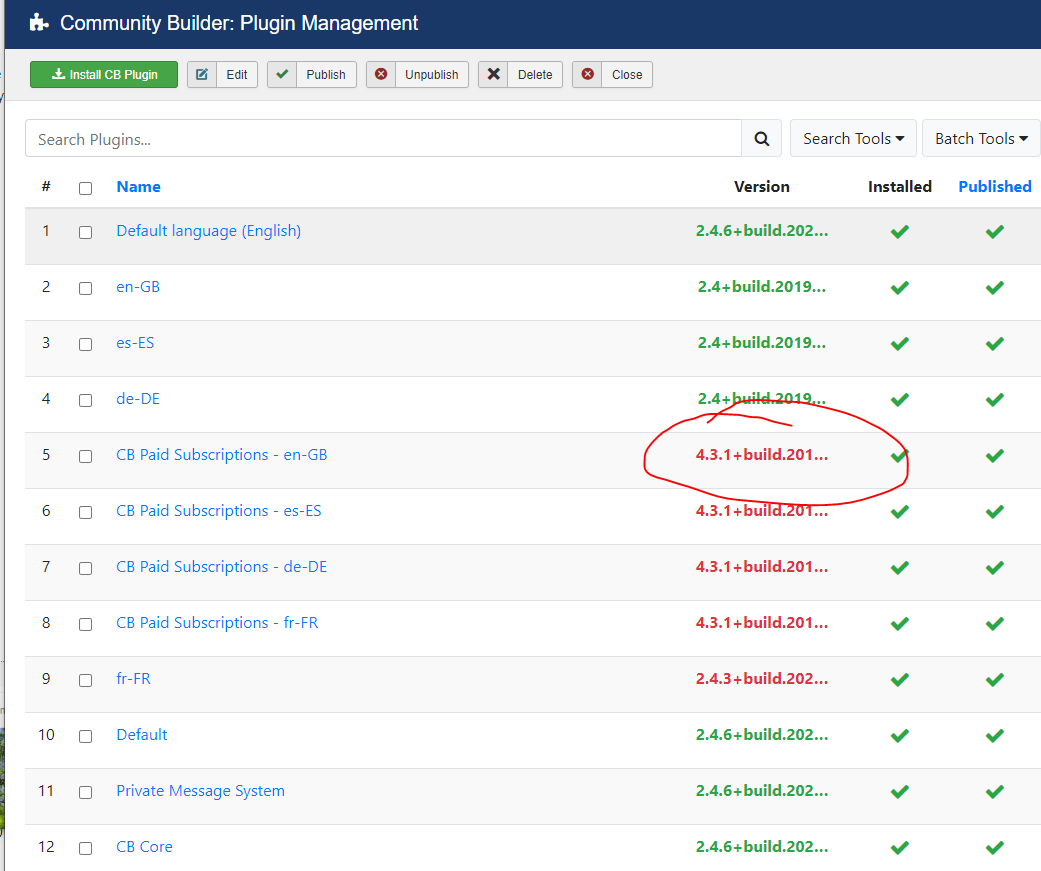1041x871 pixels.
Task: Sort plugins by Published column
Action: [995, 187]
